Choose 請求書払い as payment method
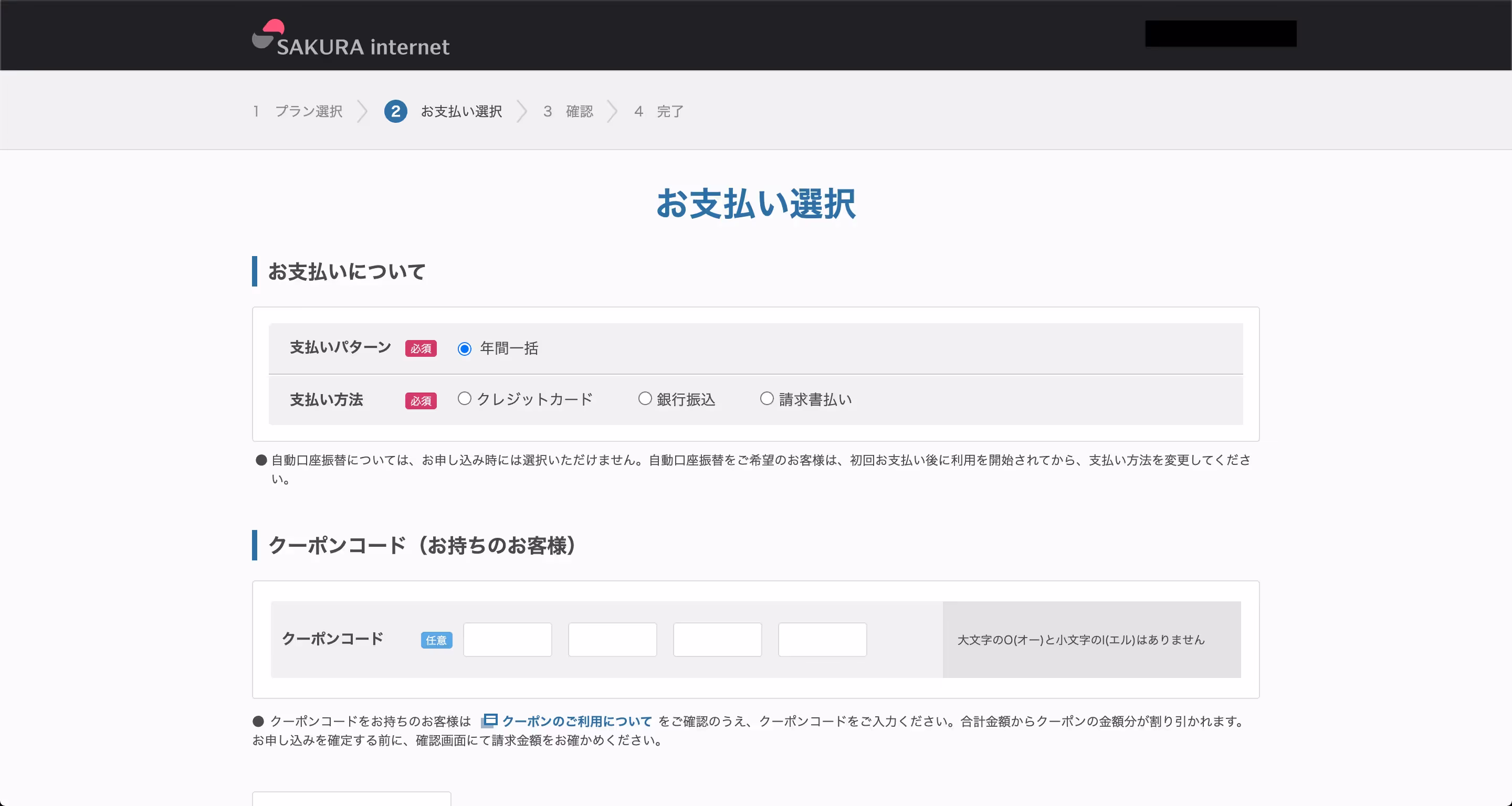The image size is (1512, 806). pyautogui.click(x=766, y=399)
